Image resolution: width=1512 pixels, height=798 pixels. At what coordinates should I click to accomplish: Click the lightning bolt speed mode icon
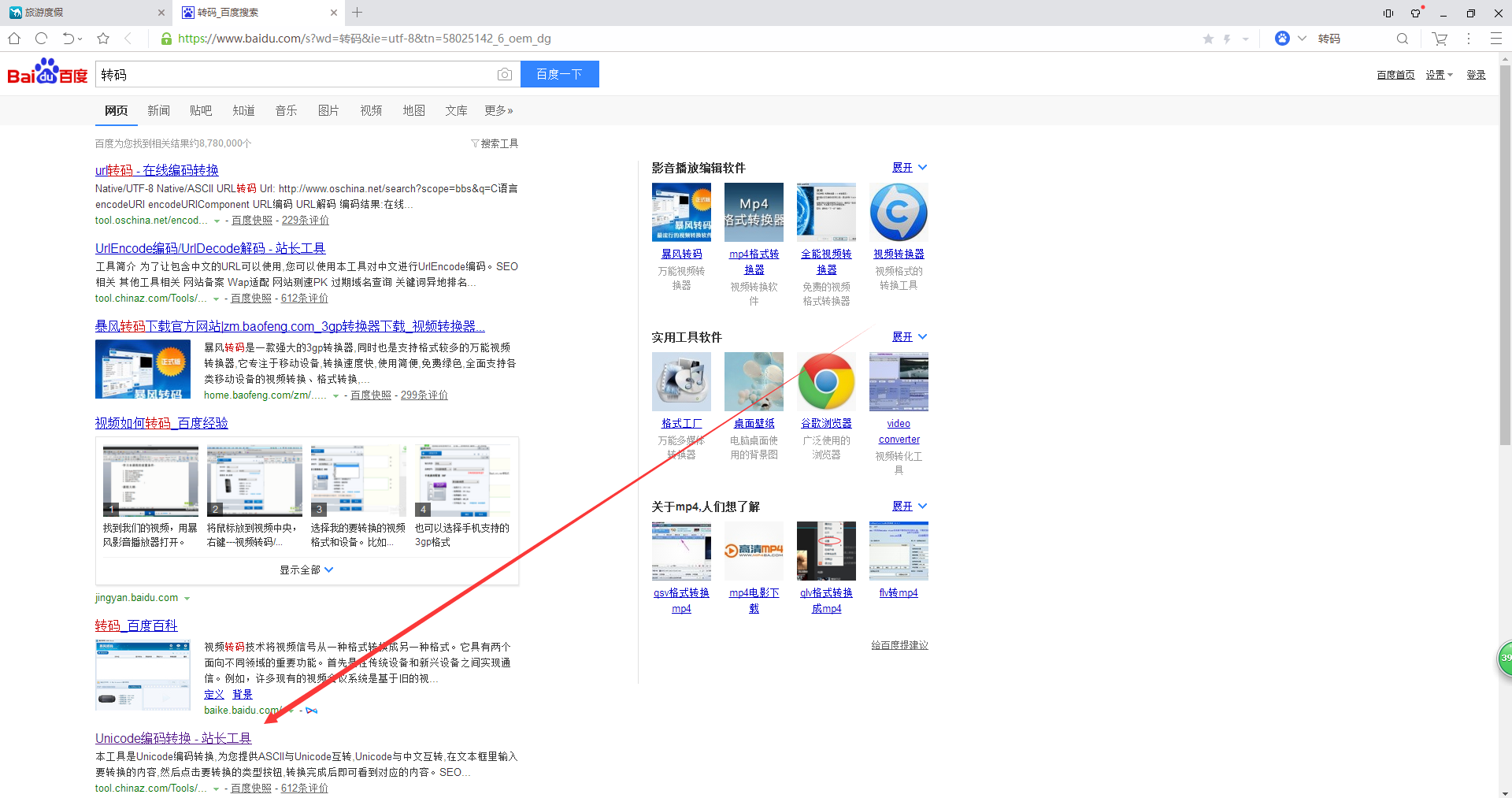tap(1227, 39)
